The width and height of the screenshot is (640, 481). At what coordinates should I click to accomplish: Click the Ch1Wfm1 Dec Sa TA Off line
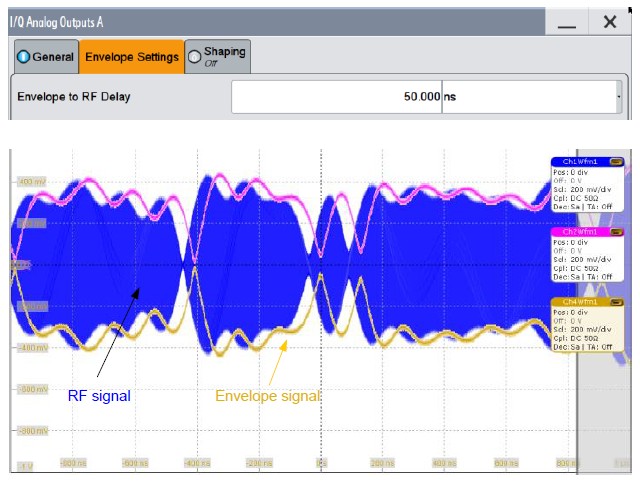588,205
